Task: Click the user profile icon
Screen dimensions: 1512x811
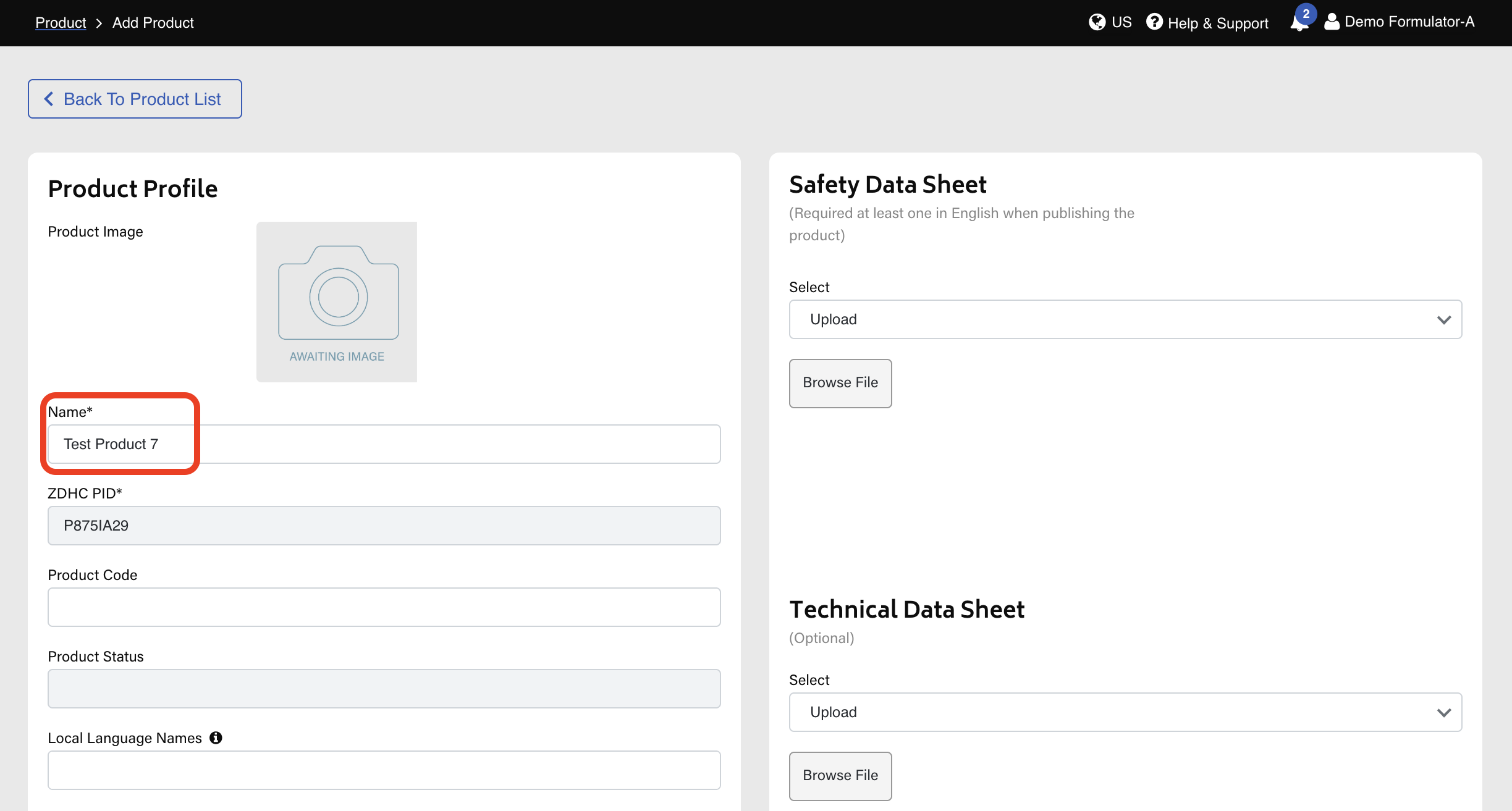Action: coord(1332,22)
